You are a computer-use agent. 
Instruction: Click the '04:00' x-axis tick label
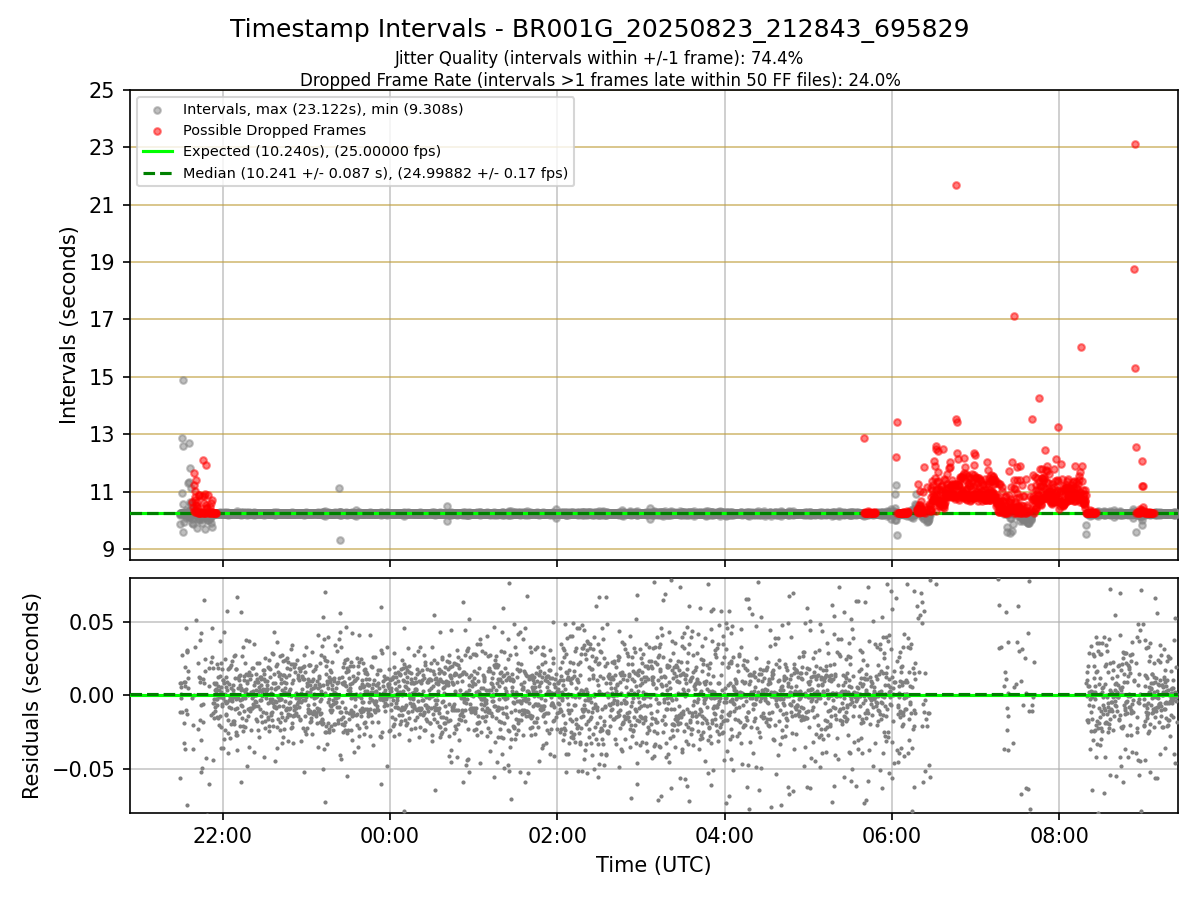(724, 834)
